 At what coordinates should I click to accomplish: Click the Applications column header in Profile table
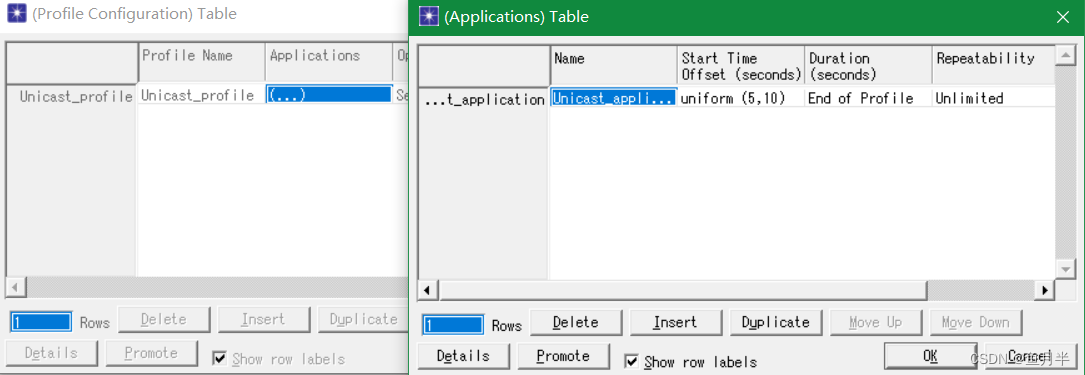[x=329, y=62]
